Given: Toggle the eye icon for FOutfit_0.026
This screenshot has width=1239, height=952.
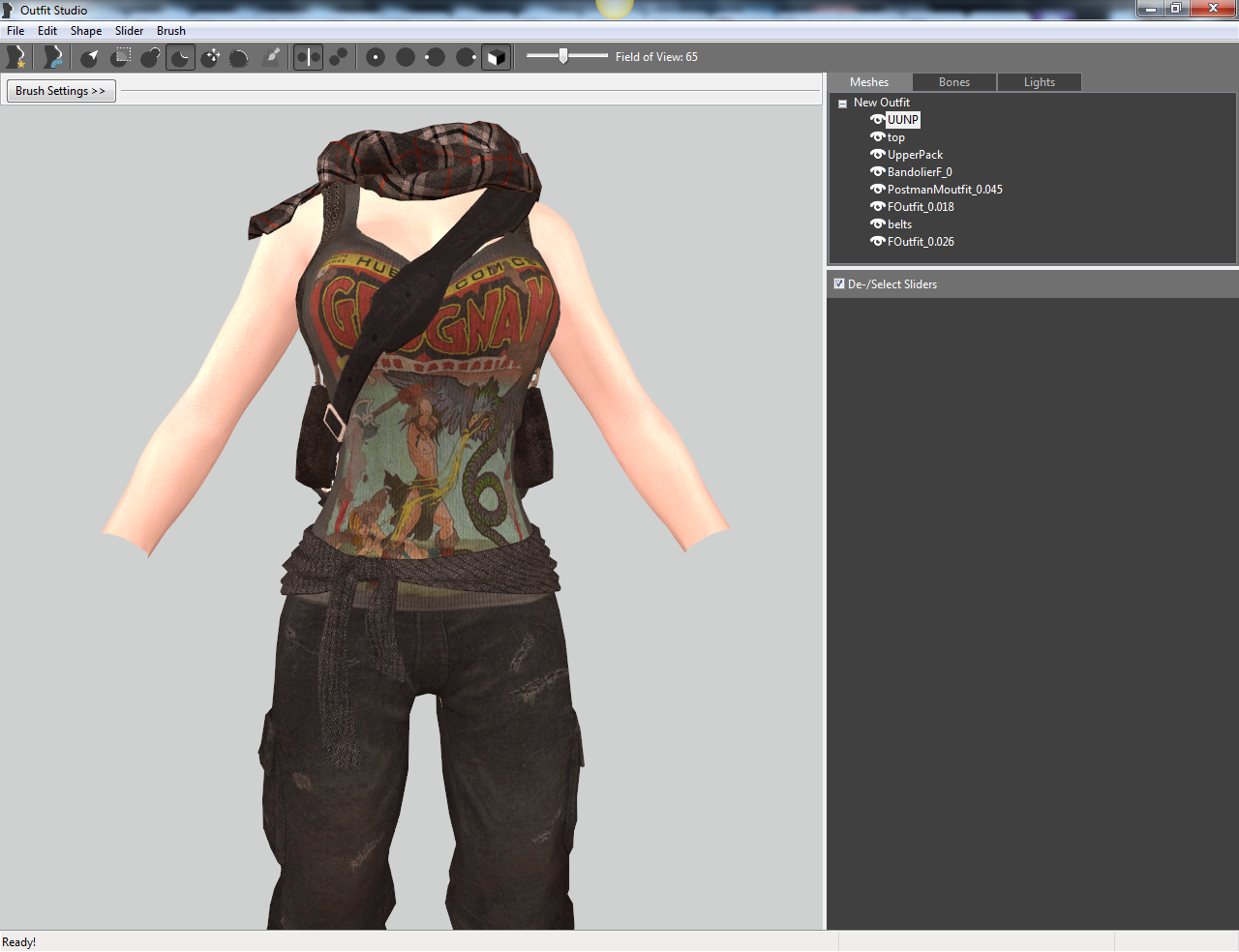Looking at the screenshot, I should (x=877, y=242).
